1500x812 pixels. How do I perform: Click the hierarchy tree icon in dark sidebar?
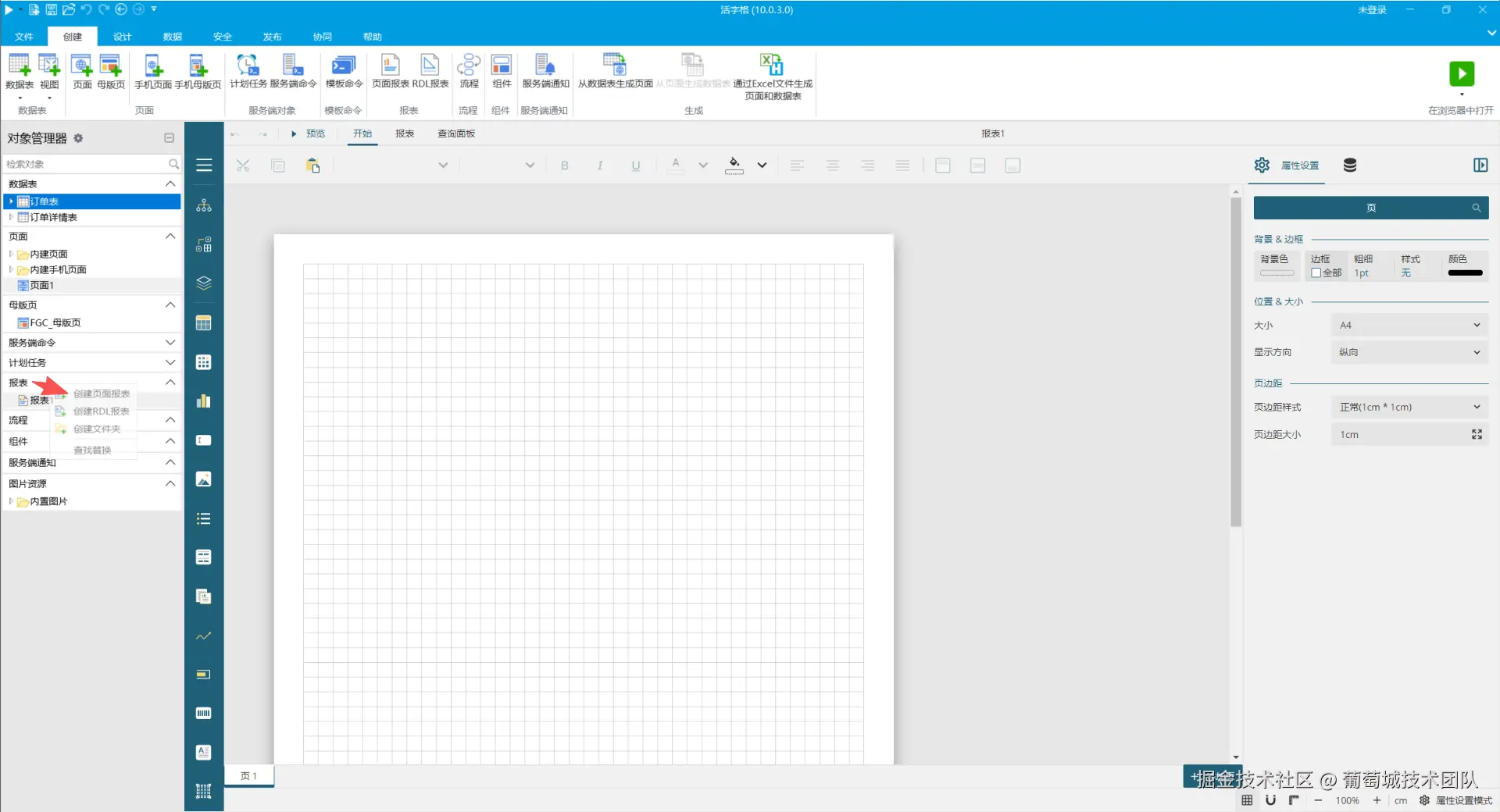pyautogui.click(x=204, y=205)
